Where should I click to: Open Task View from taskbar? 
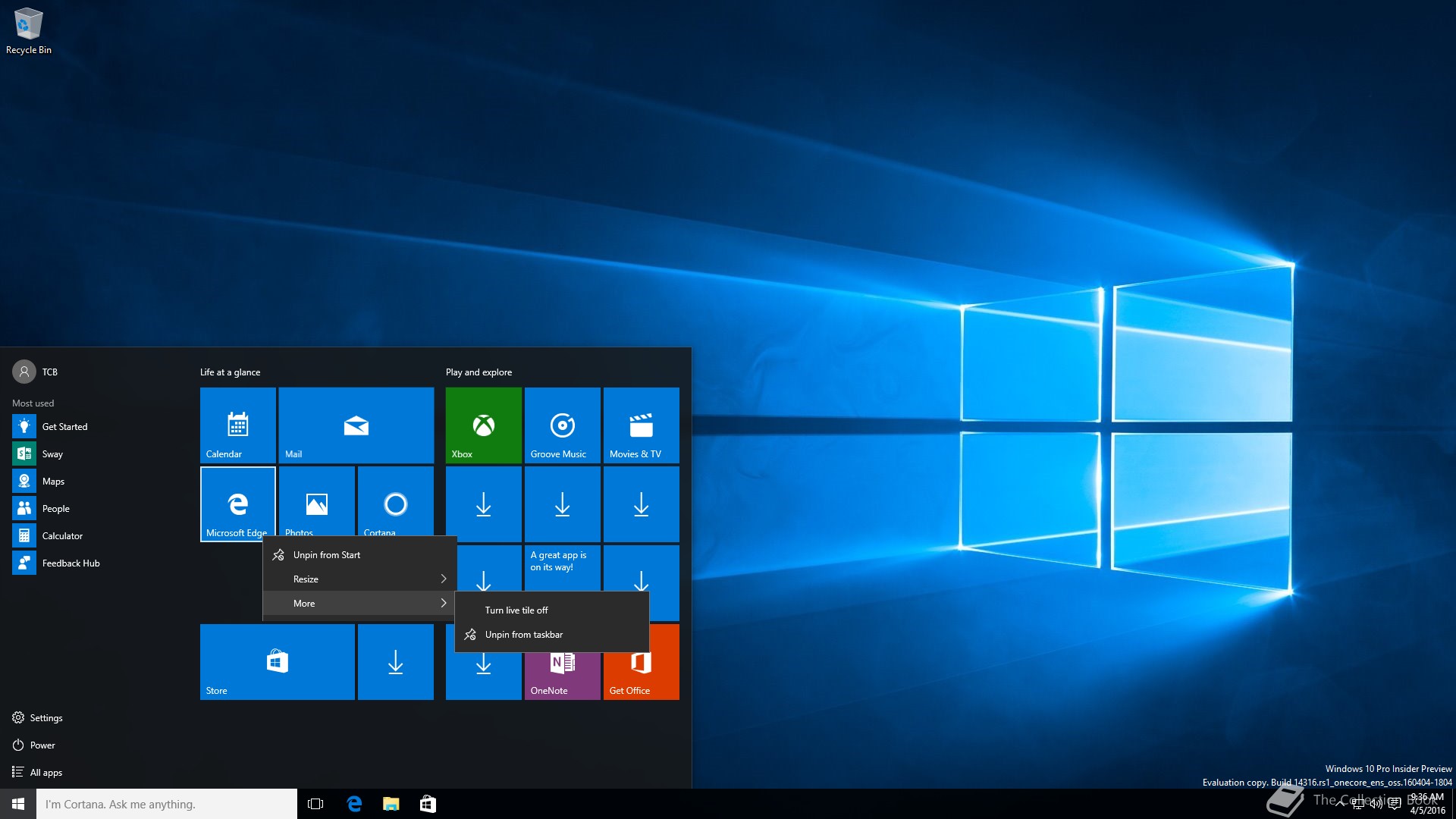[315, 804]
